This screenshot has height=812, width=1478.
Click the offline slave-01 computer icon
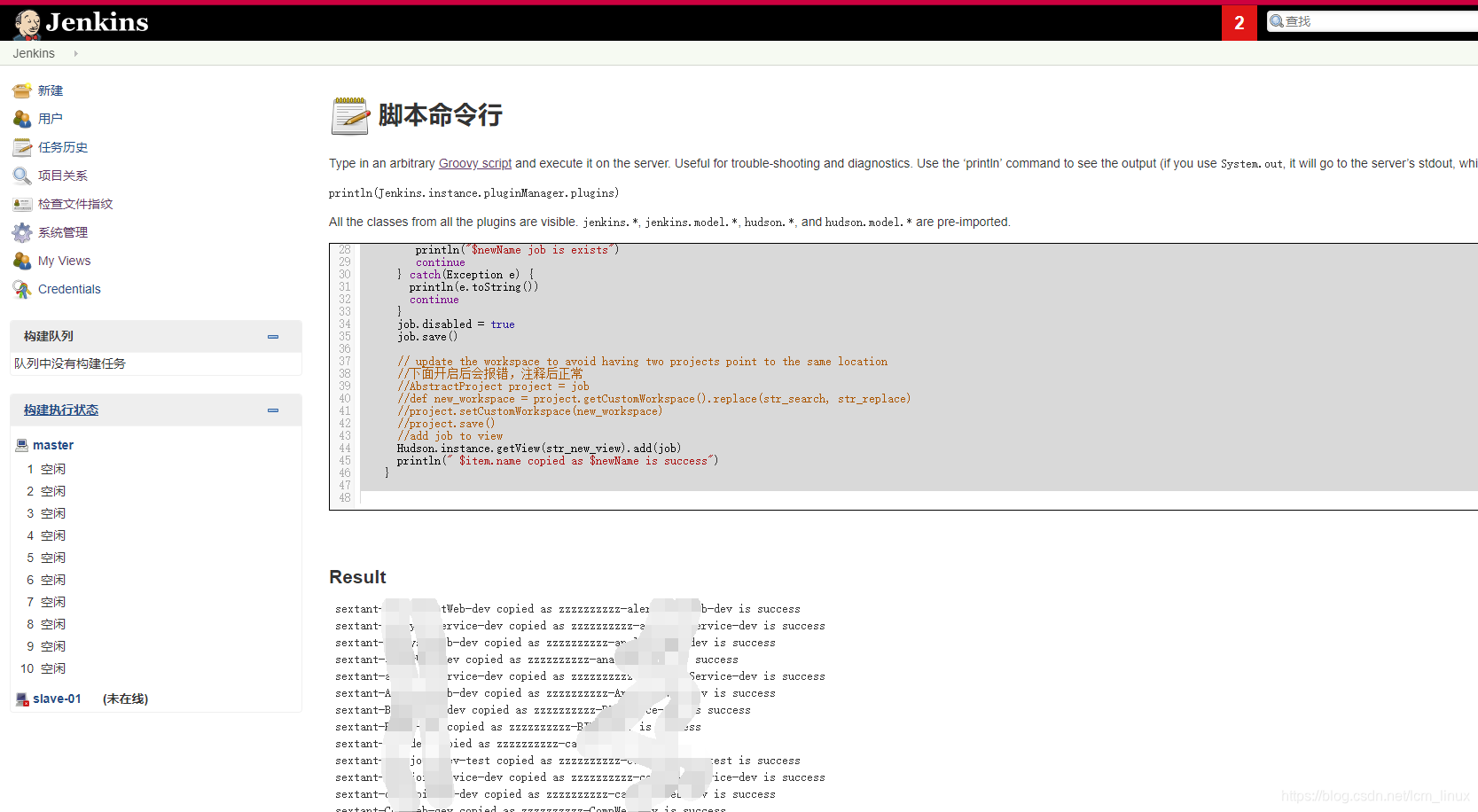coord(22,699)
